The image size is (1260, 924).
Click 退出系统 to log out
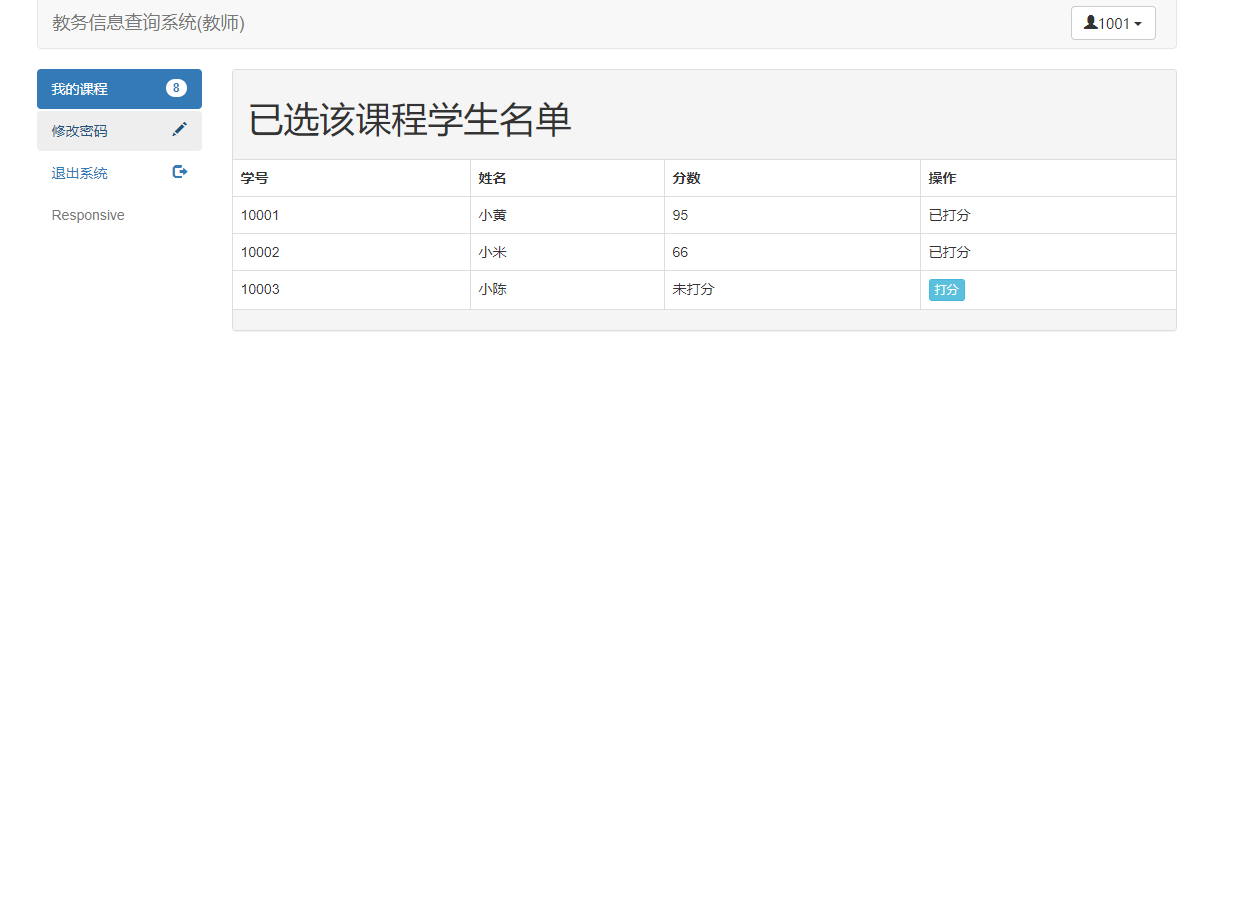coord(79,172)
